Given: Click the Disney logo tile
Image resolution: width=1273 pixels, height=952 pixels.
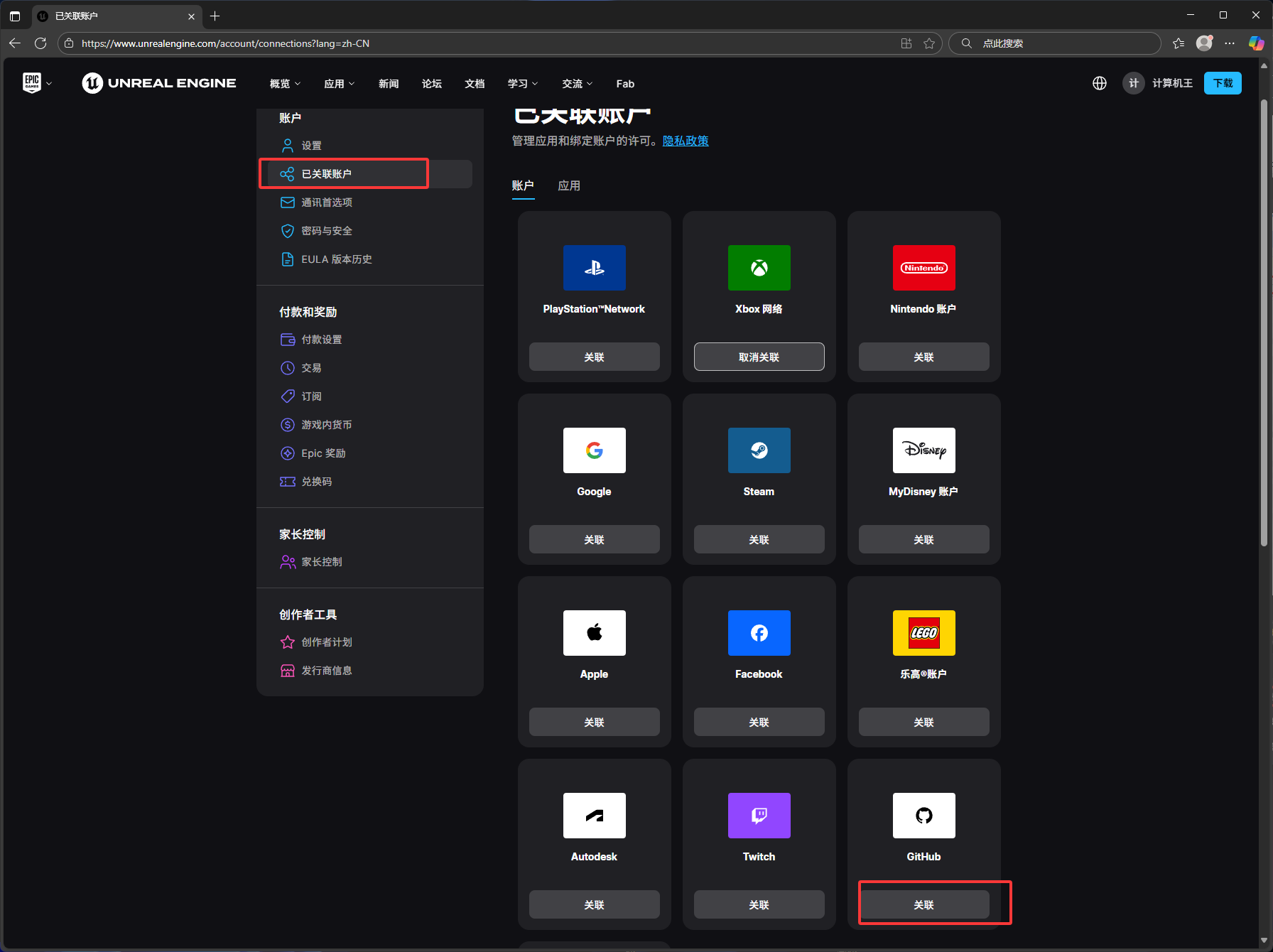Looking at the screenshot, I should [924, 450].
